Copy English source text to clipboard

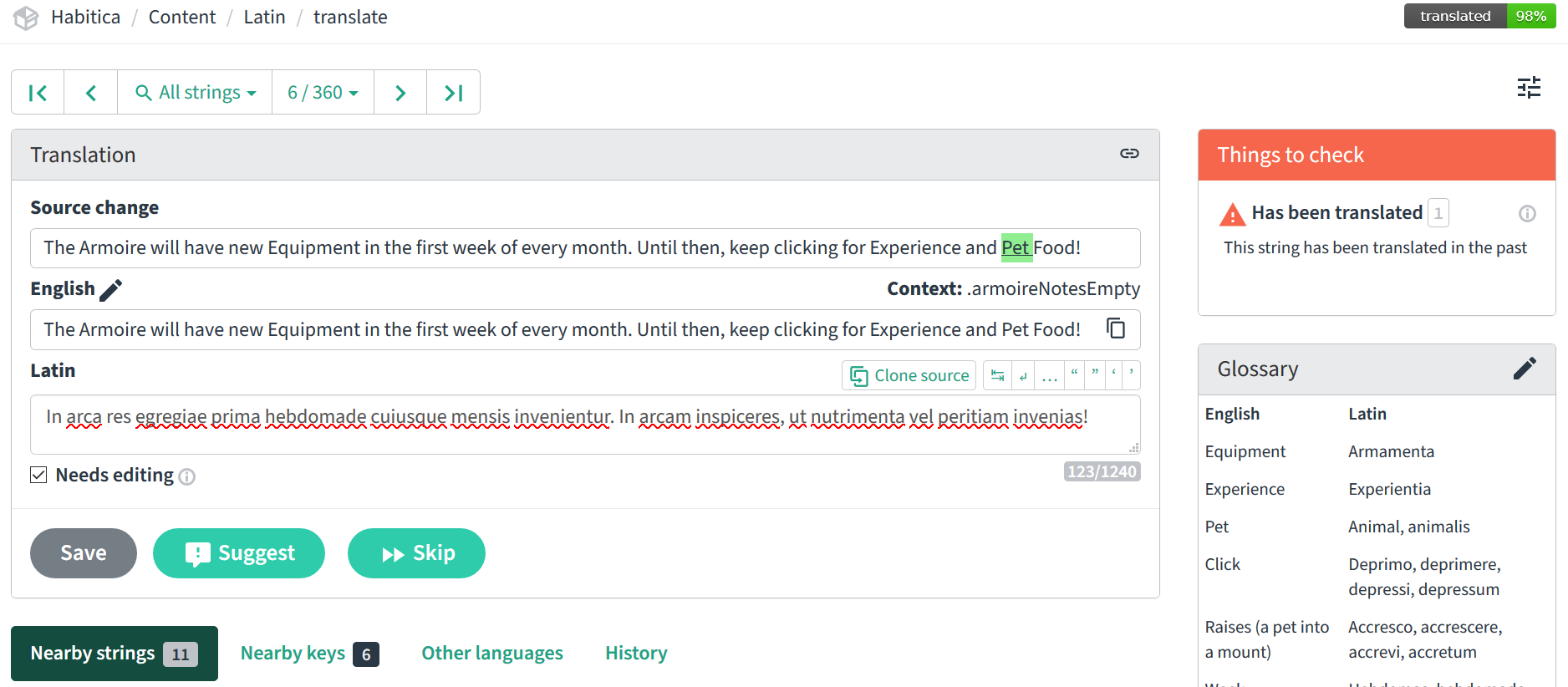tap(1116, 328)
